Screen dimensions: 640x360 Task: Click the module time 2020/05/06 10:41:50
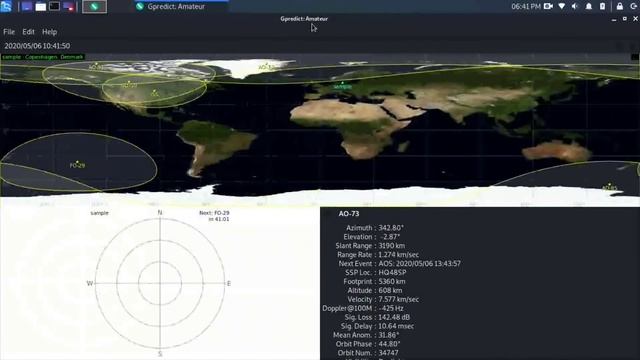(x=37, y=46)
